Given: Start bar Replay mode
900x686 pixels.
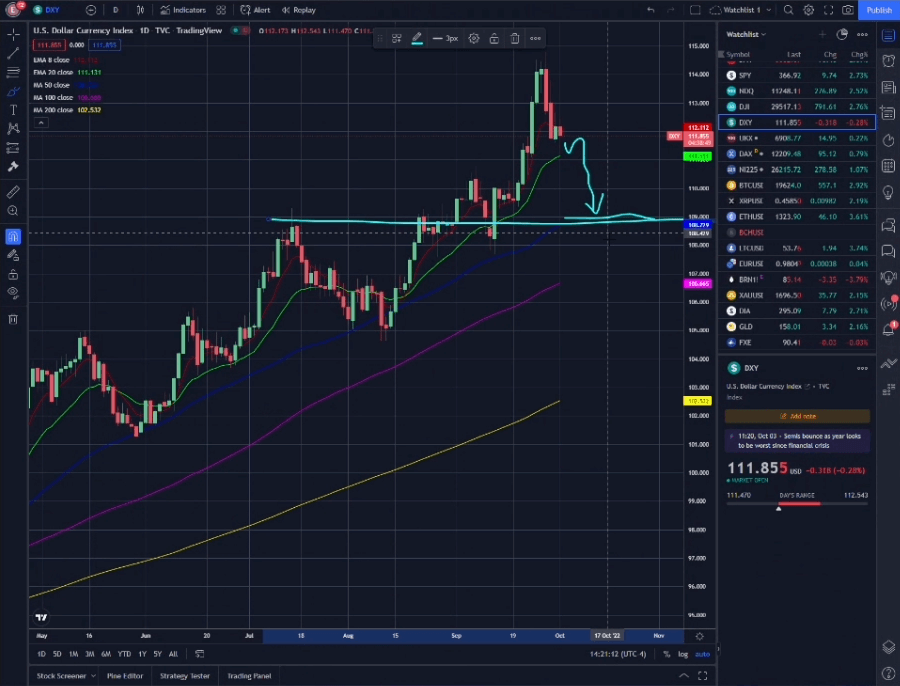Looking at the screenshot, I should [298, 10].
